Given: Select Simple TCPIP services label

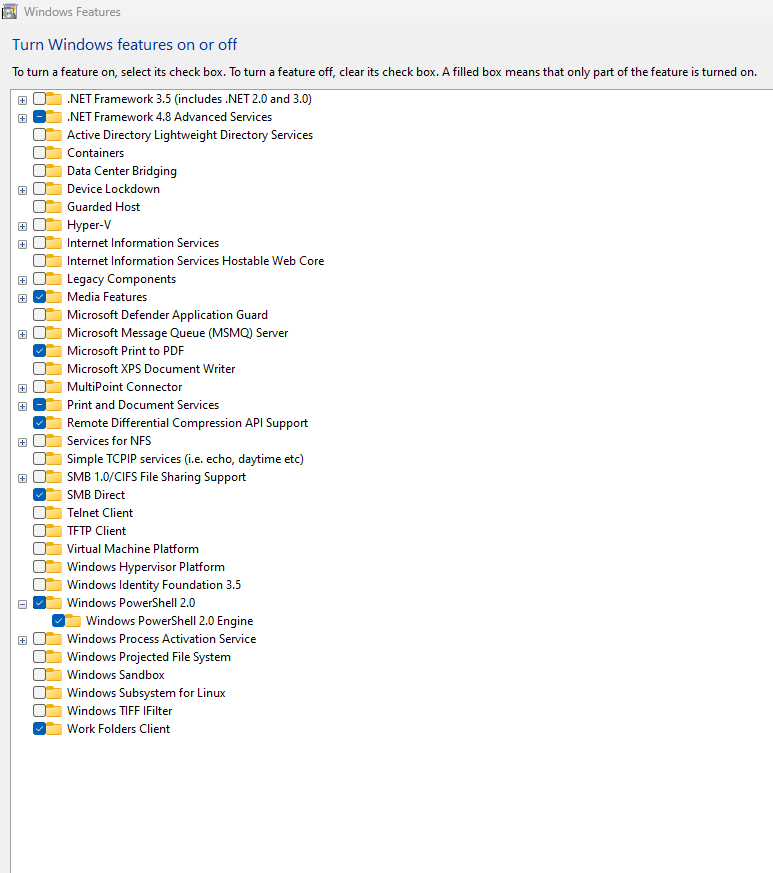Looking at the screenshot, I should (185, 459).
